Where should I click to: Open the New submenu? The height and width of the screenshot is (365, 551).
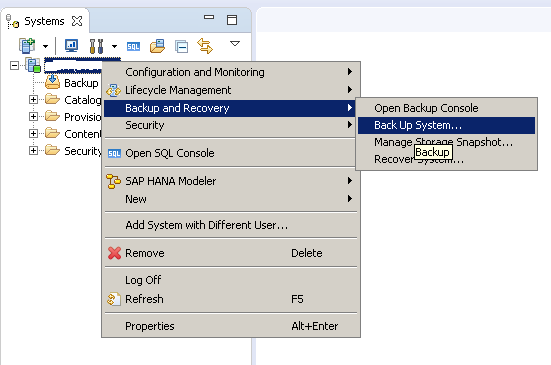[231, 199]
